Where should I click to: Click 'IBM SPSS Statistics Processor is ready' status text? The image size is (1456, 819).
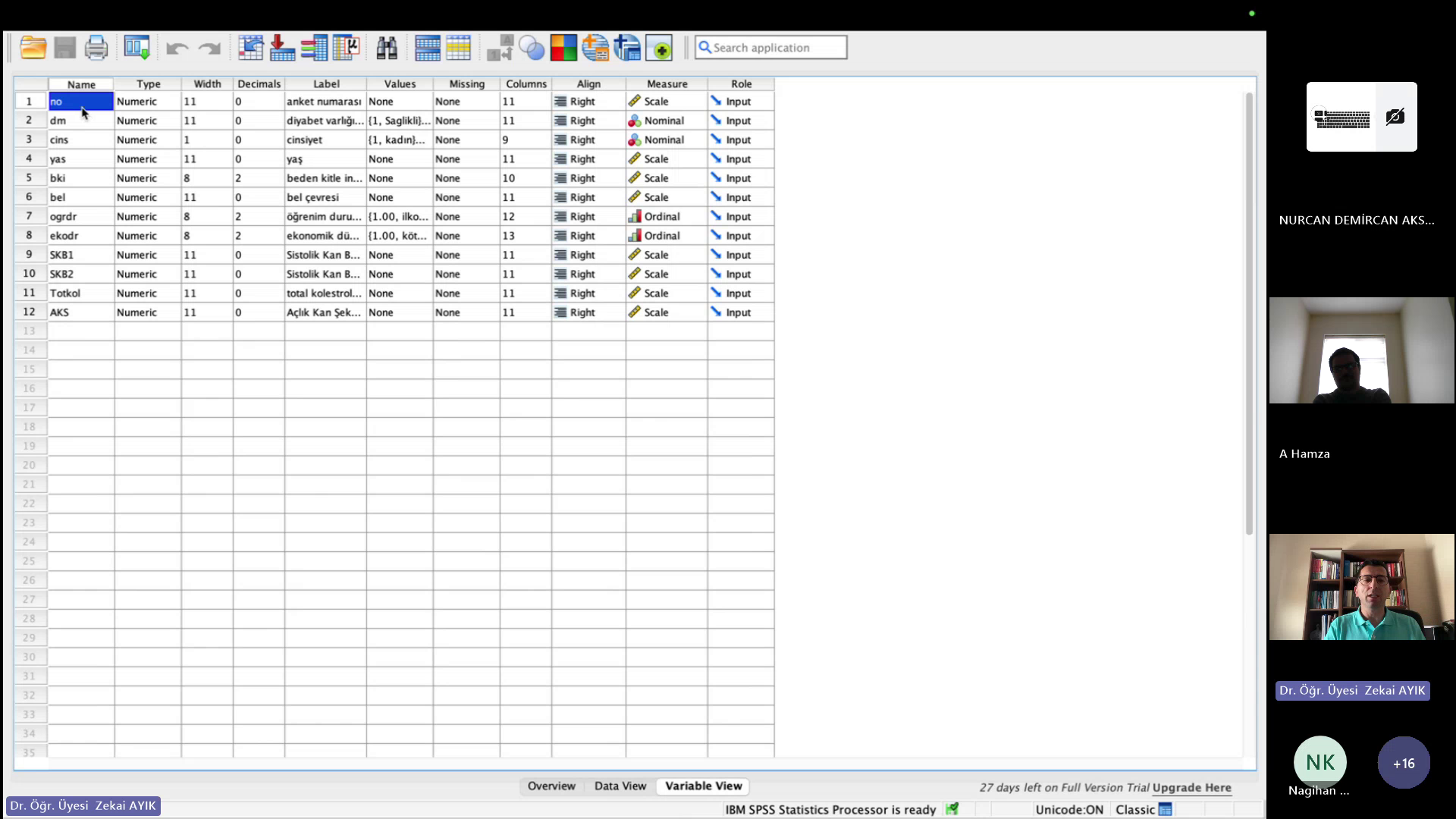(830, 809)
